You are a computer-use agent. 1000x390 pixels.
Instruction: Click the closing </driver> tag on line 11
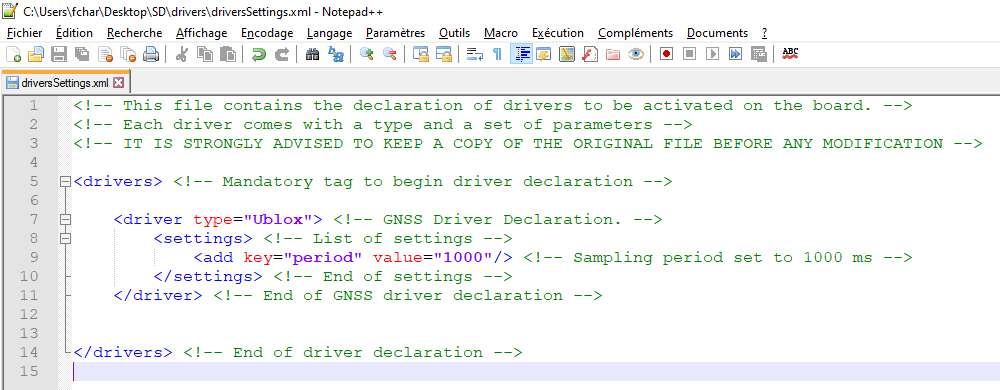[158, 296]
